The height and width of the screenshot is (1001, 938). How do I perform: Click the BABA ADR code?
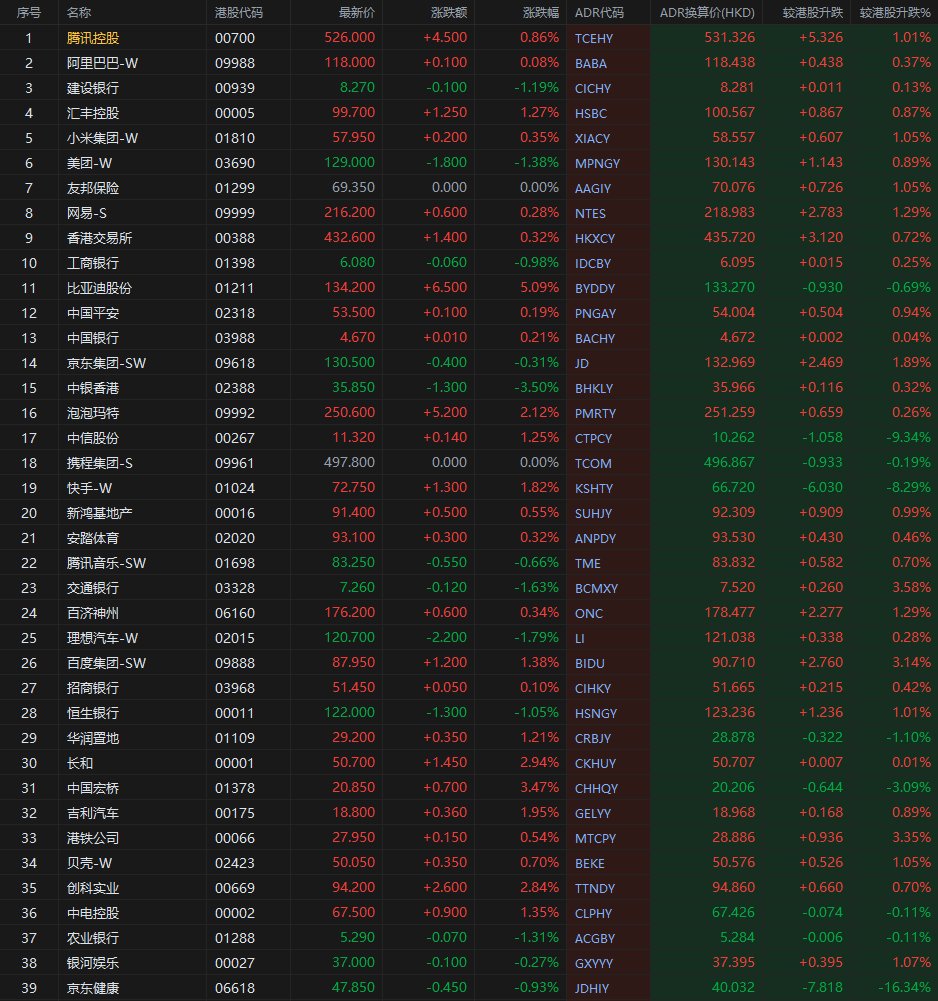coord(591,63)
